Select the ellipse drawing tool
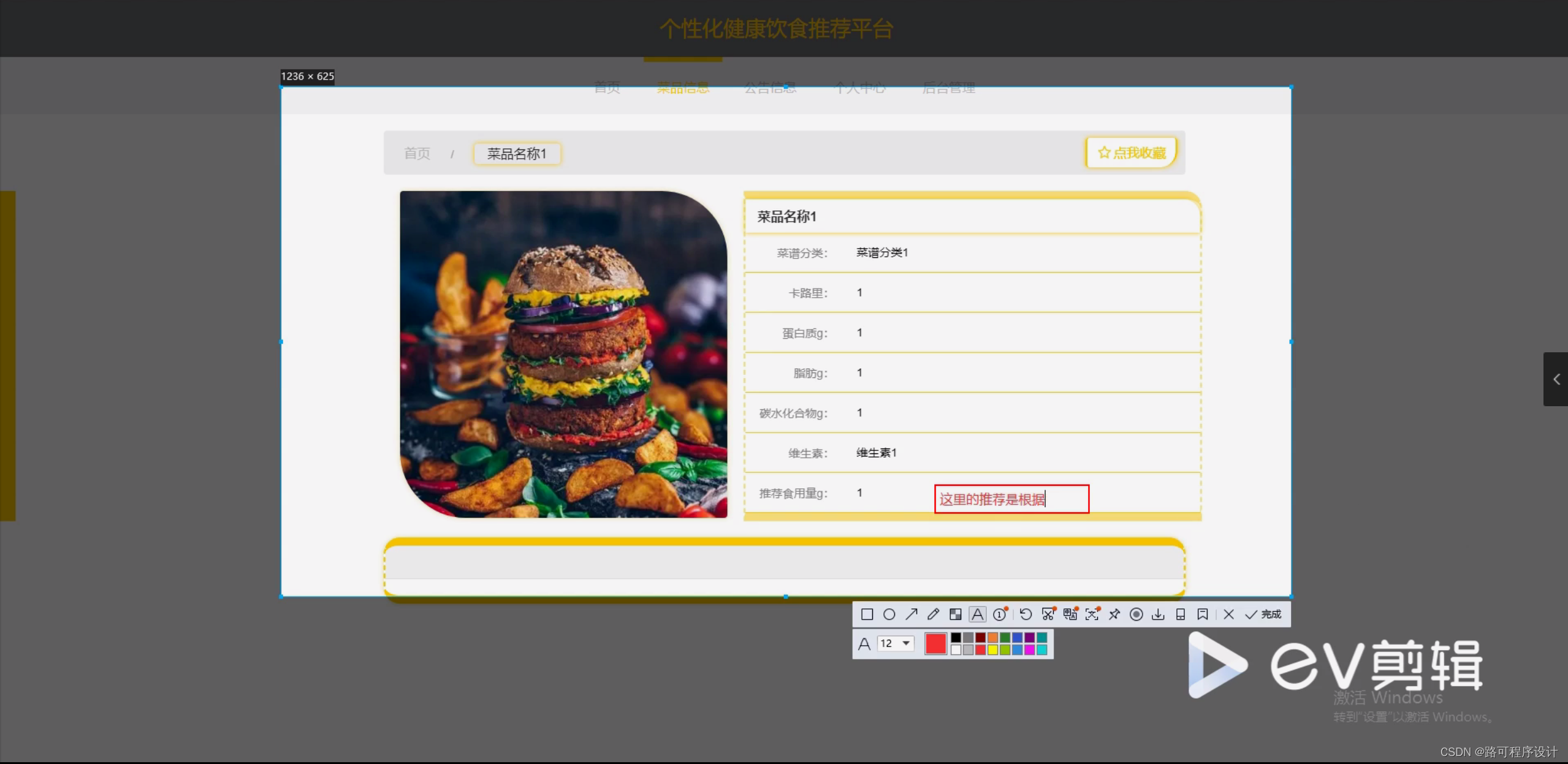Screen dimensions: 1568x764 coord(889,614)
